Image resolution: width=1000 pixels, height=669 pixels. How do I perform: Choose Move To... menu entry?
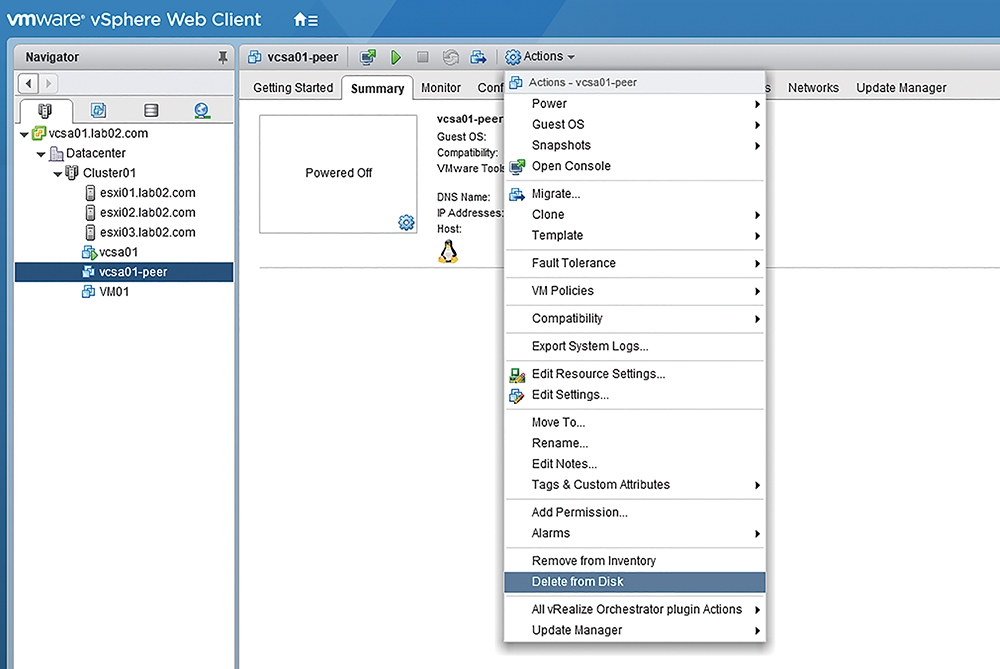pyautogui.click(x=635, y=422)
